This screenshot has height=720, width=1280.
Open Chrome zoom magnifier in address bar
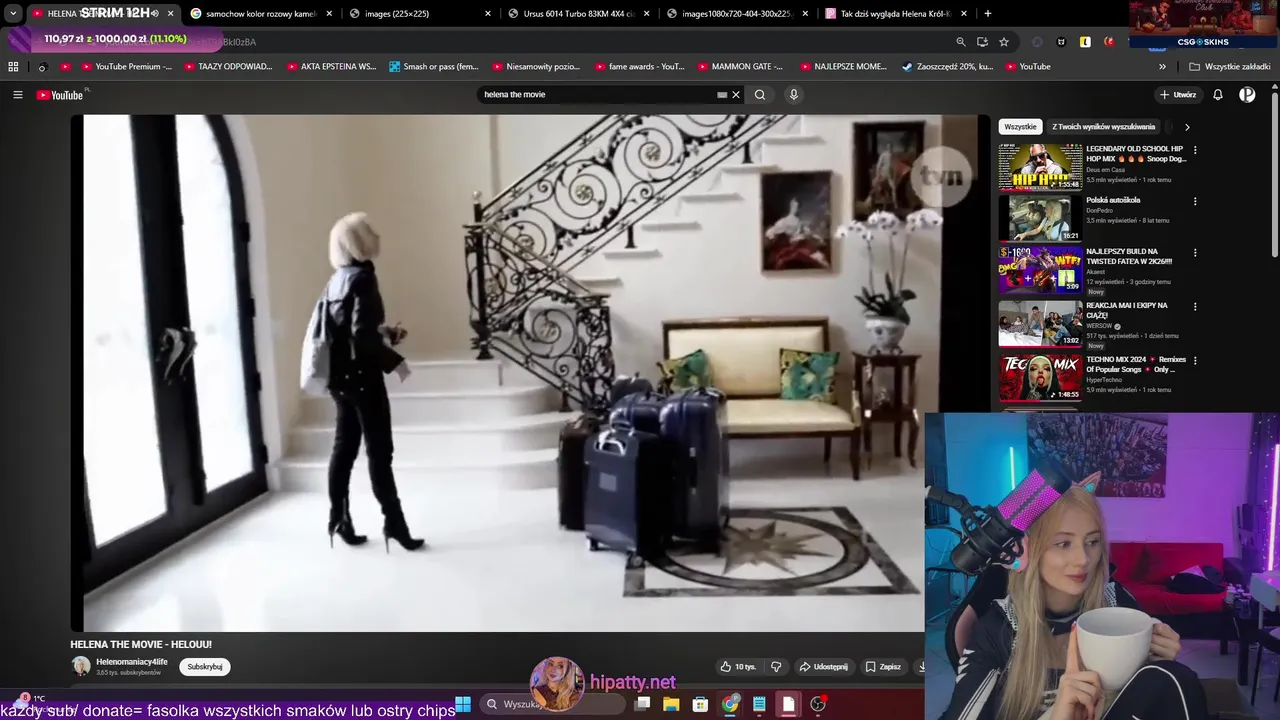click(961, 42)
